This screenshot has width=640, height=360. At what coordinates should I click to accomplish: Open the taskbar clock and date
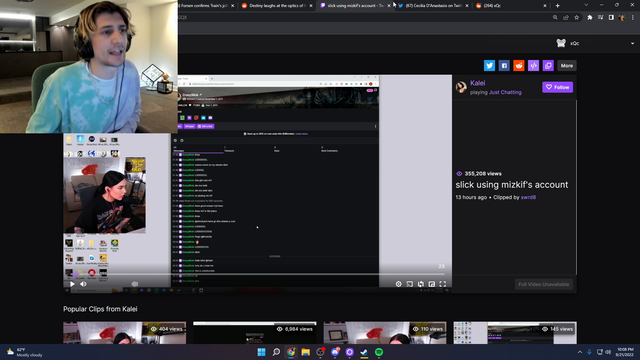point(625,352)
